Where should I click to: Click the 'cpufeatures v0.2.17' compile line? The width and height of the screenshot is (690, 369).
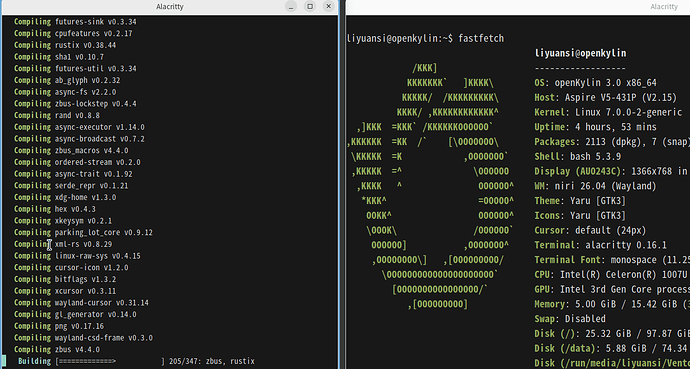click(73, 33)
